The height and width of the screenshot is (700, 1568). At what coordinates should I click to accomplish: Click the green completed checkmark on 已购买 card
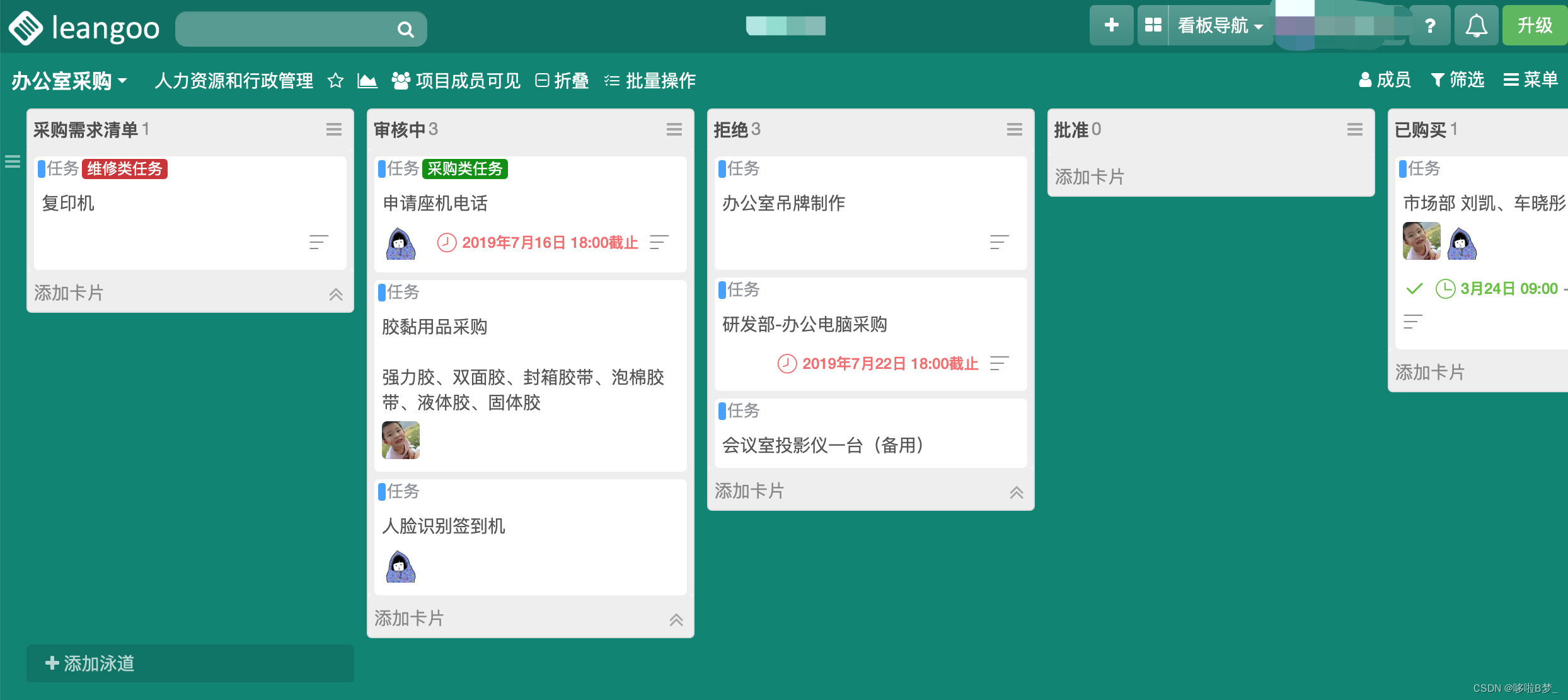[1414, 289]
